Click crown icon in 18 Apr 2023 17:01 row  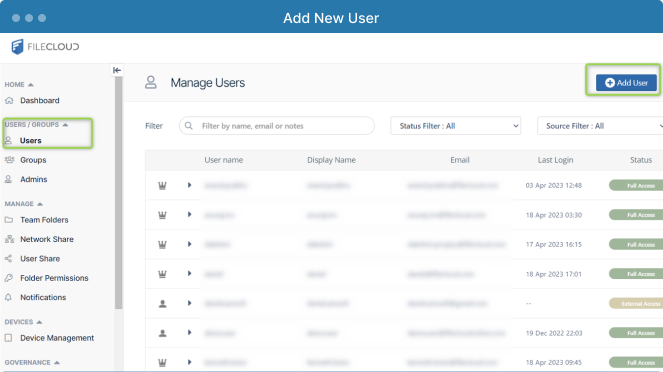[162, 274]
